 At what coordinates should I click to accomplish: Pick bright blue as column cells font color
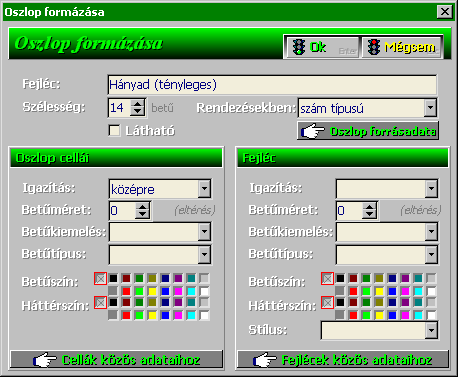165,291
